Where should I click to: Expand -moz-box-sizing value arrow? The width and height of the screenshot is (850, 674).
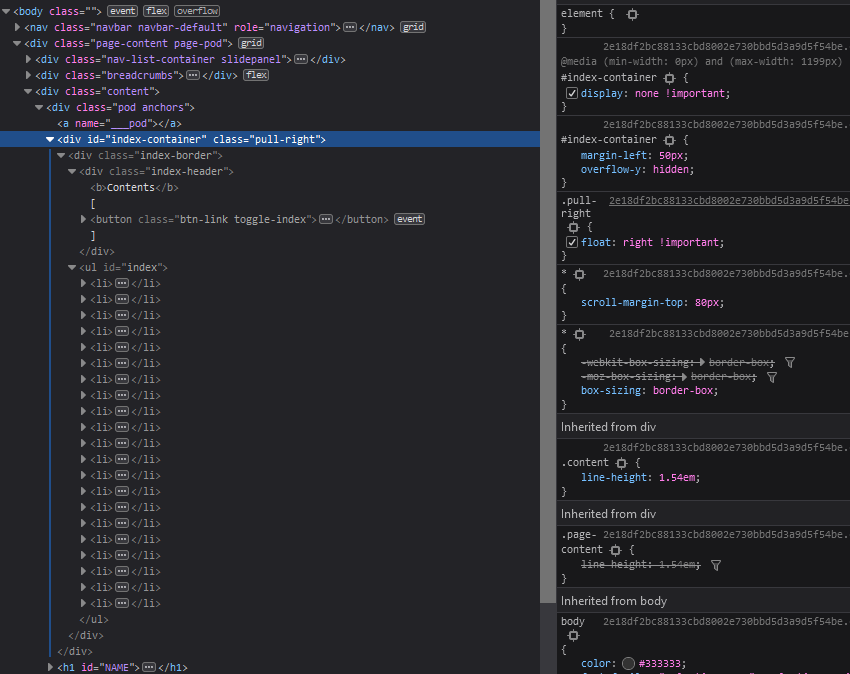point(685,376)
